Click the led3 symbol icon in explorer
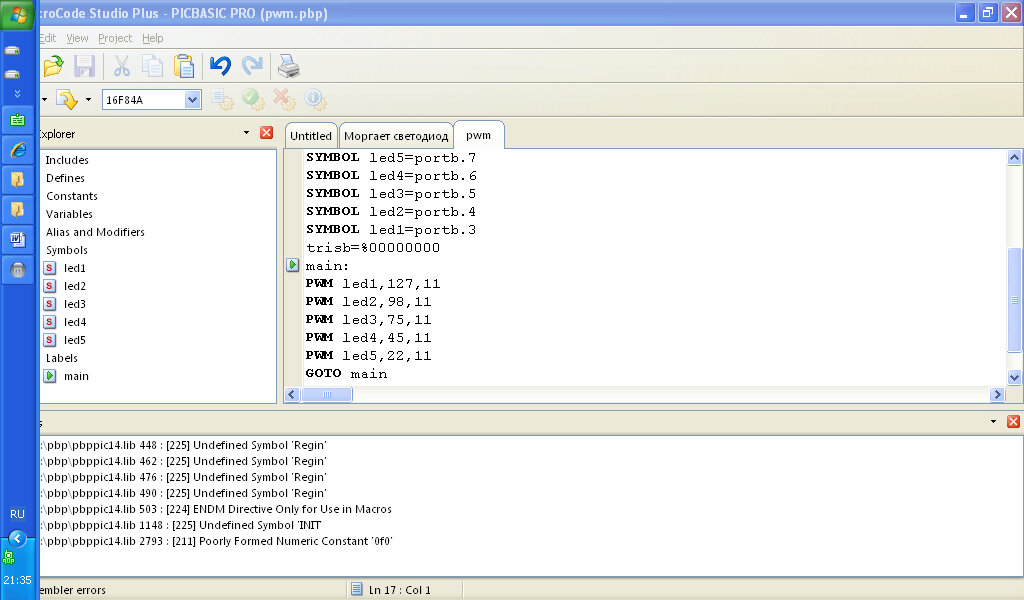 click(50, 304)
